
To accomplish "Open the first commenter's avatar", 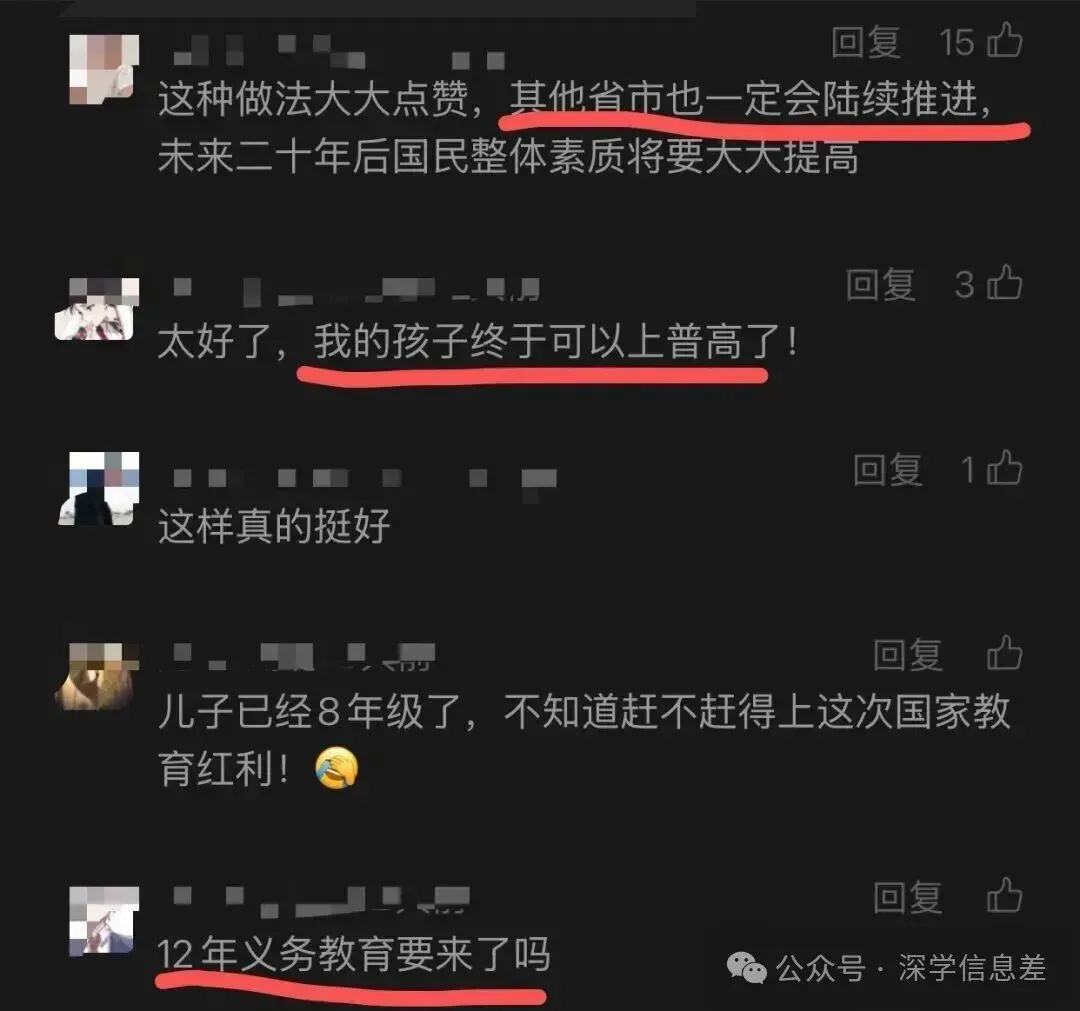I will point(103,69).
